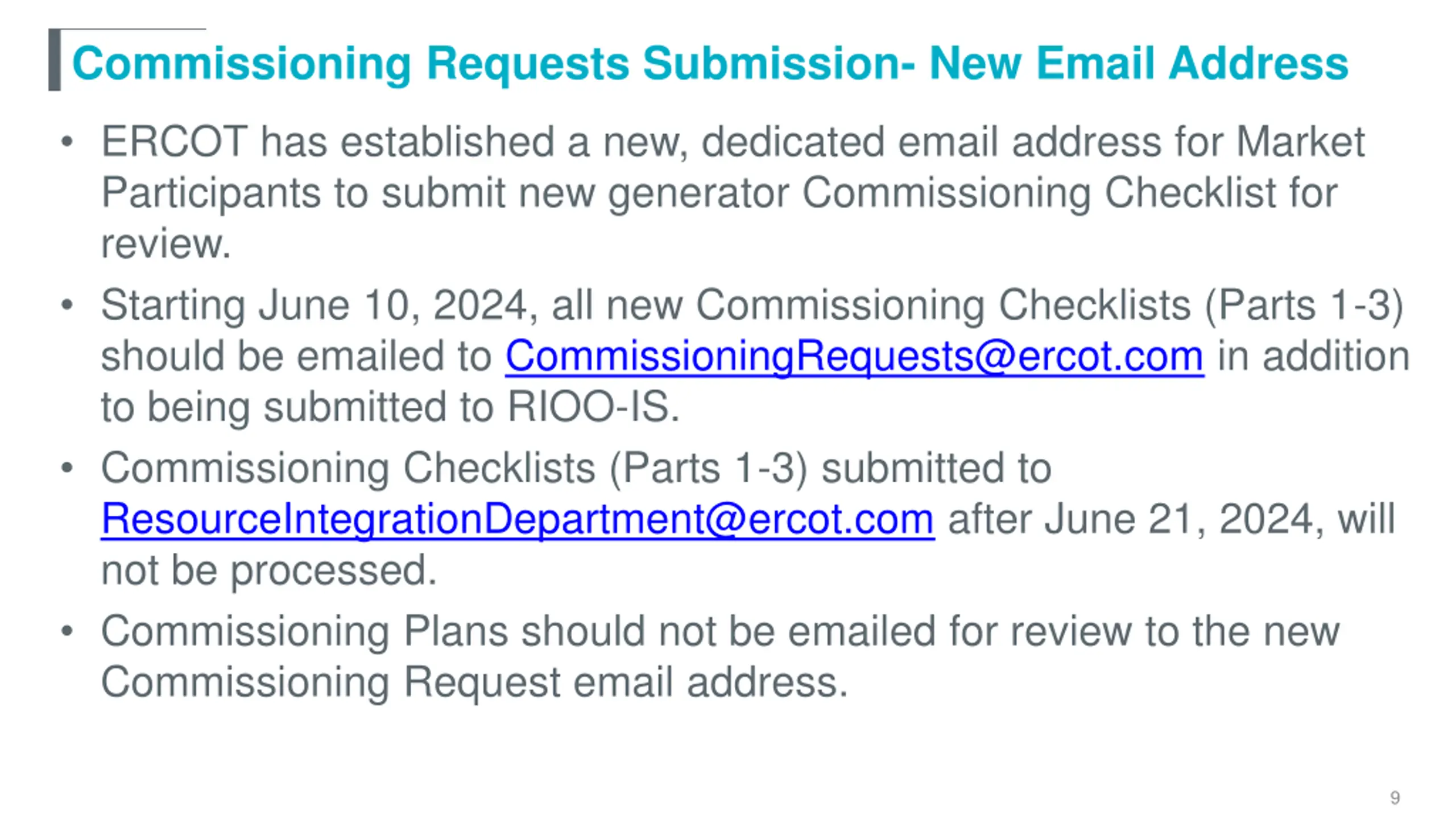Open the CommissioningRequests@ercot.com email link

tap(854, 357)
